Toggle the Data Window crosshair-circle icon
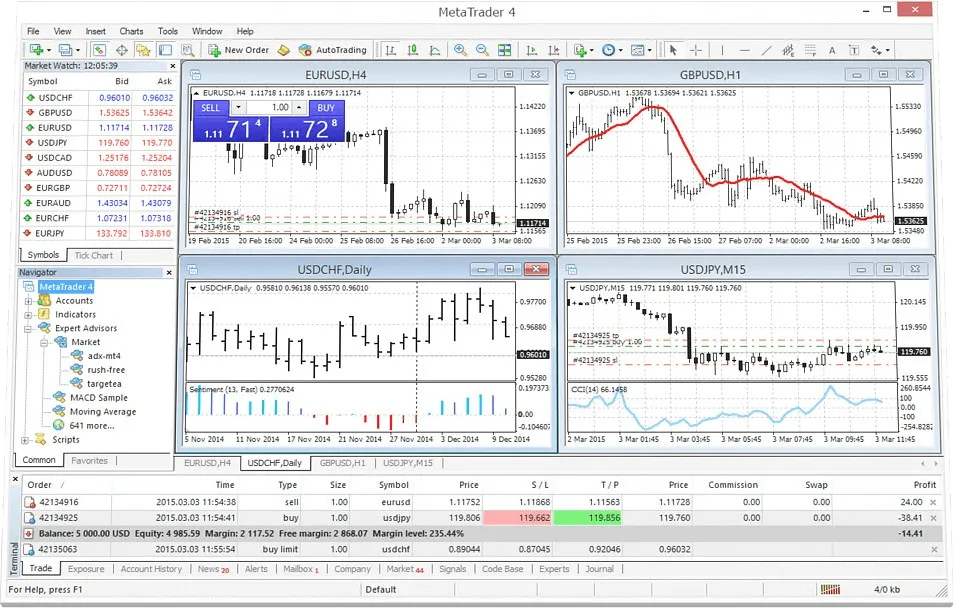 pyautogui.click(x=122, y=50)
